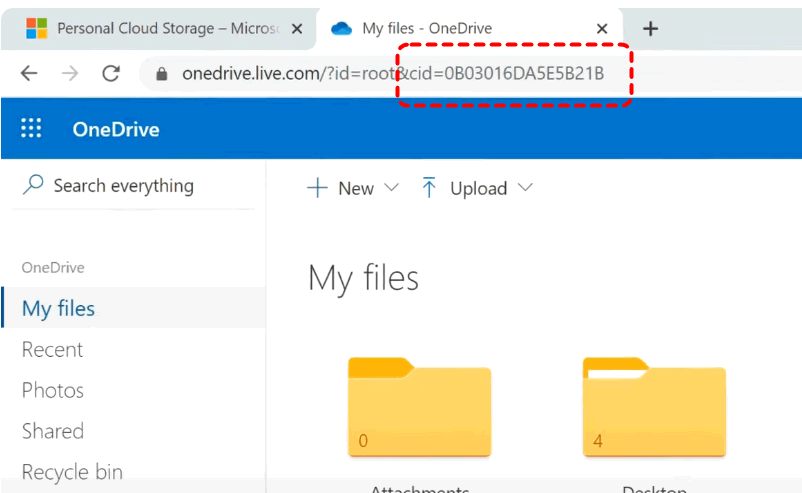Image resolution: width=802 pixels, height=493 pixels.
Task: Open Recycle bin in the sidebar
Action: (72, 472)
